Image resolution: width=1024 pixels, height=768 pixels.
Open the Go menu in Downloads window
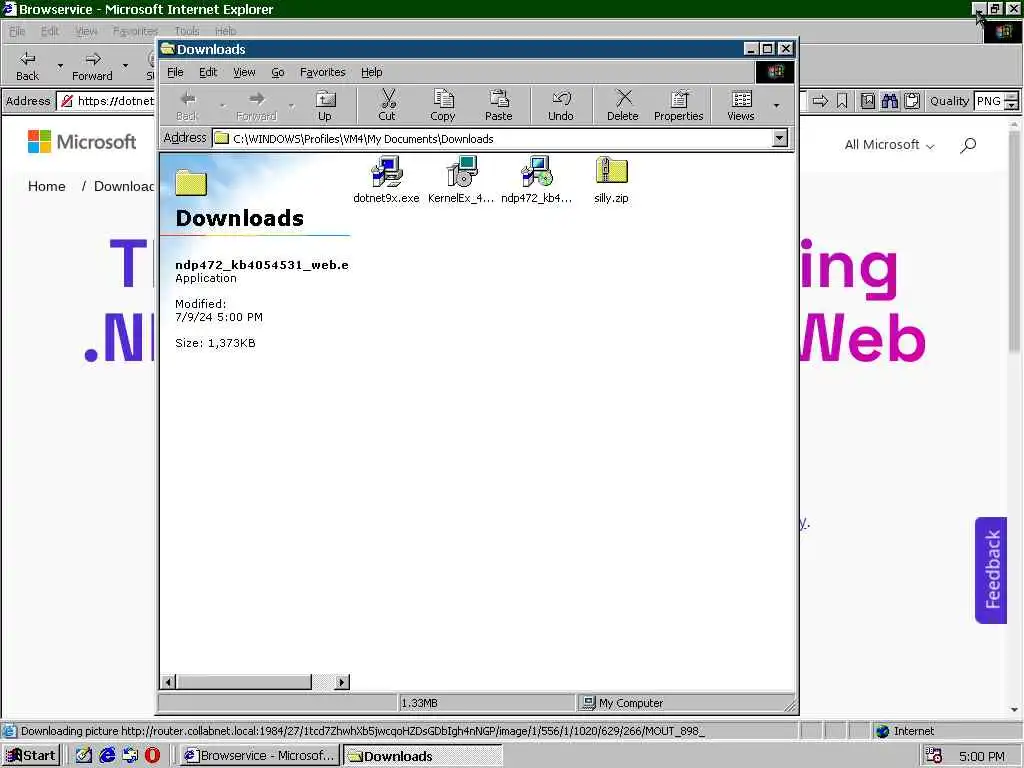pos(278,72)
